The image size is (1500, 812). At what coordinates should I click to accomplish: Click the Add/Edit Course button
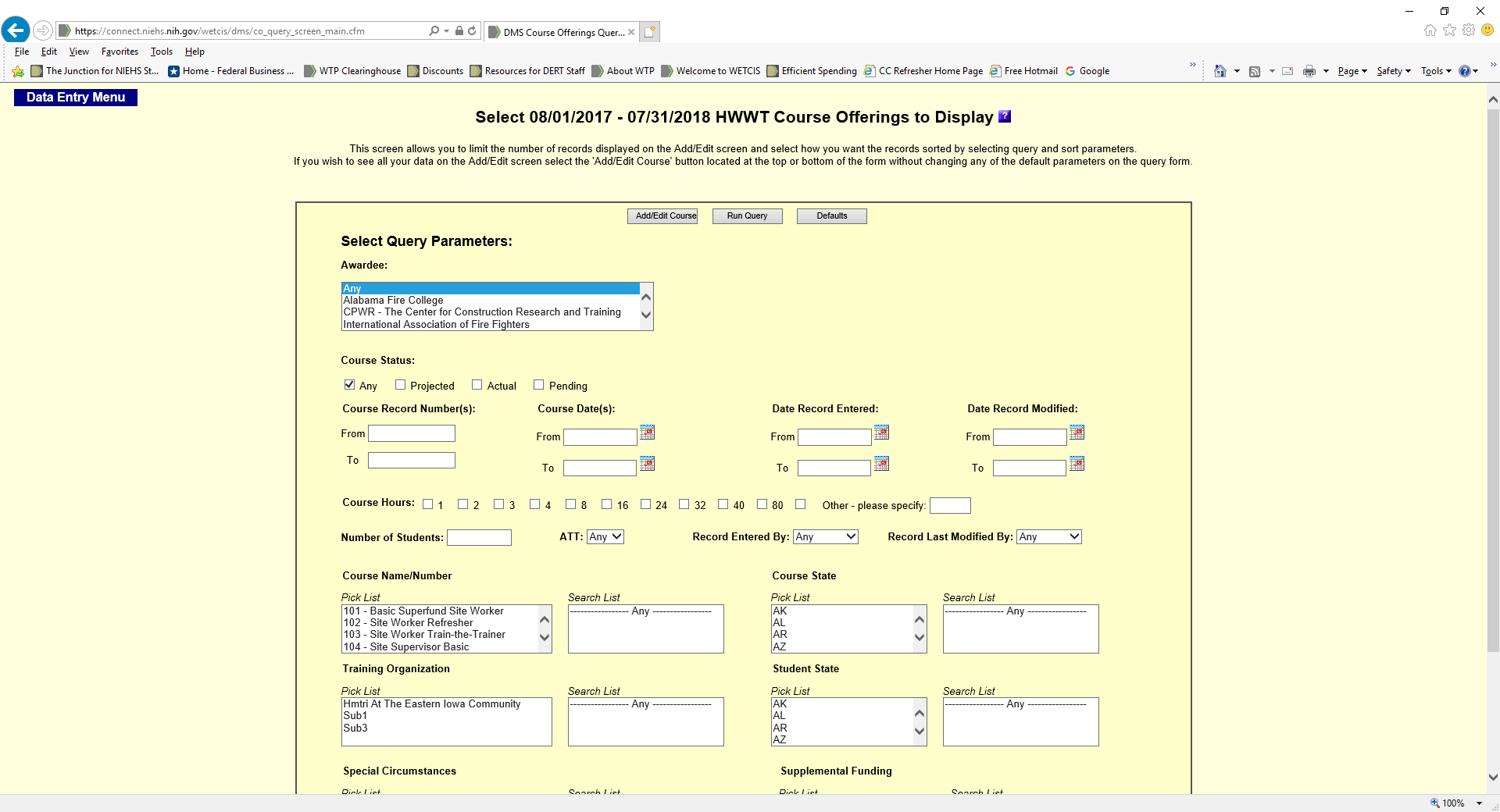[x=662, y=216]
